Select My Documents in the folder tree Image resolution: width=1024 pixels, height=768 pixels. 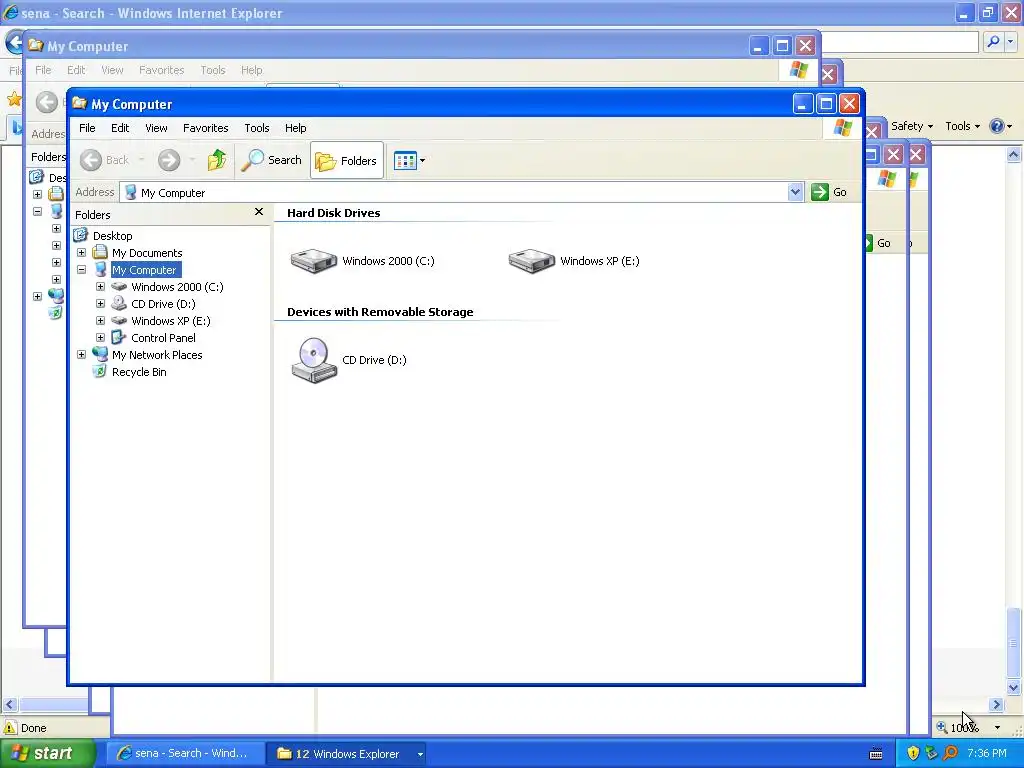(147, 253)
